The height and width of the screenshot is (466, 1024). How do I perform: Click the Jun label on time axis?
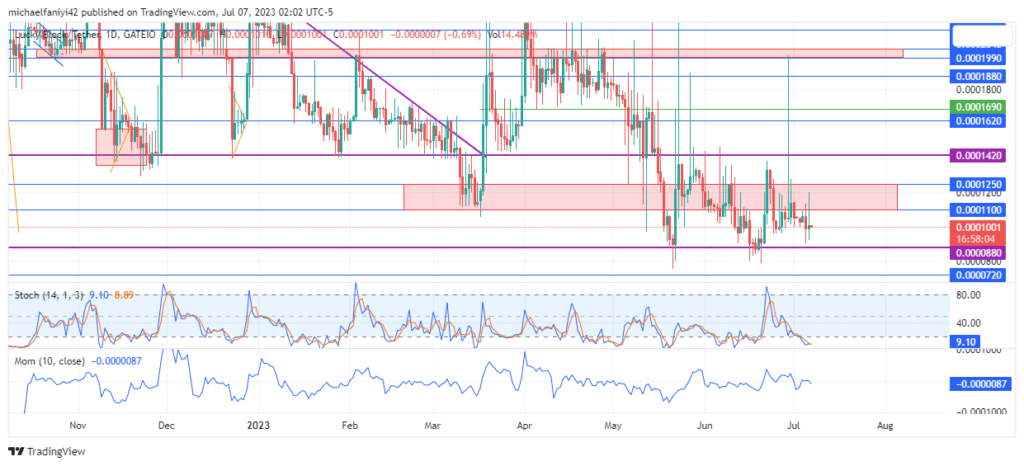click(705, 426)
